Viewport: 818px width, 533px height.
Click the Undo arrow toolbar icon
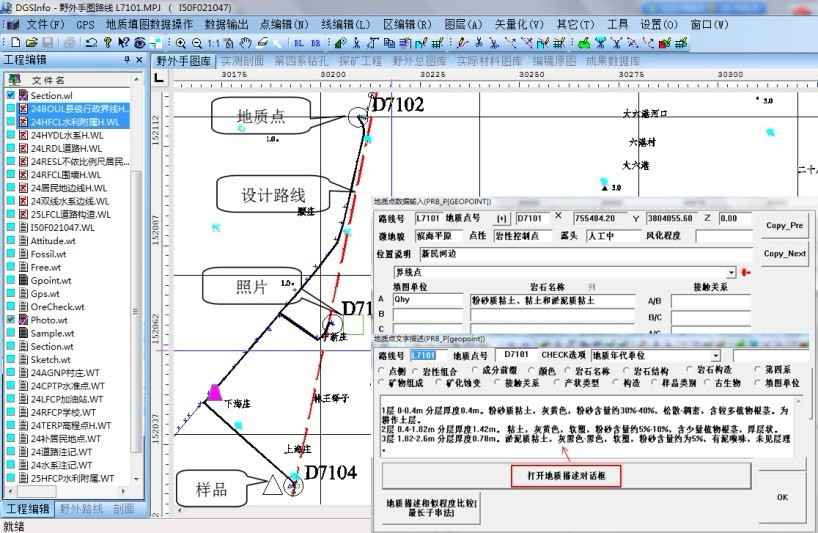91,43
